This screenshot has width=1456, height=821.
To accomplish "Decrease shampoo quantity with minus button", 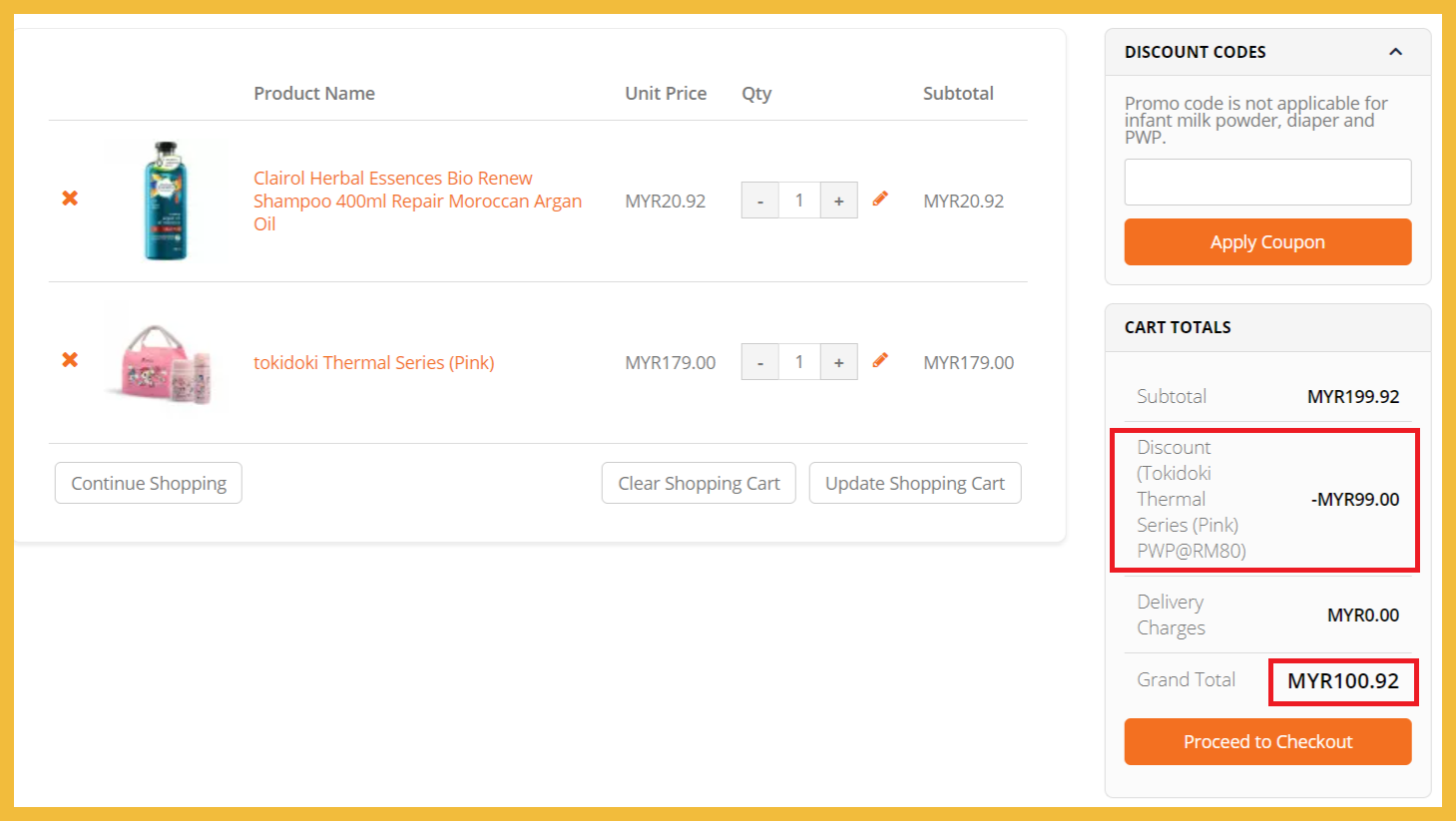I will click(760, 201).
